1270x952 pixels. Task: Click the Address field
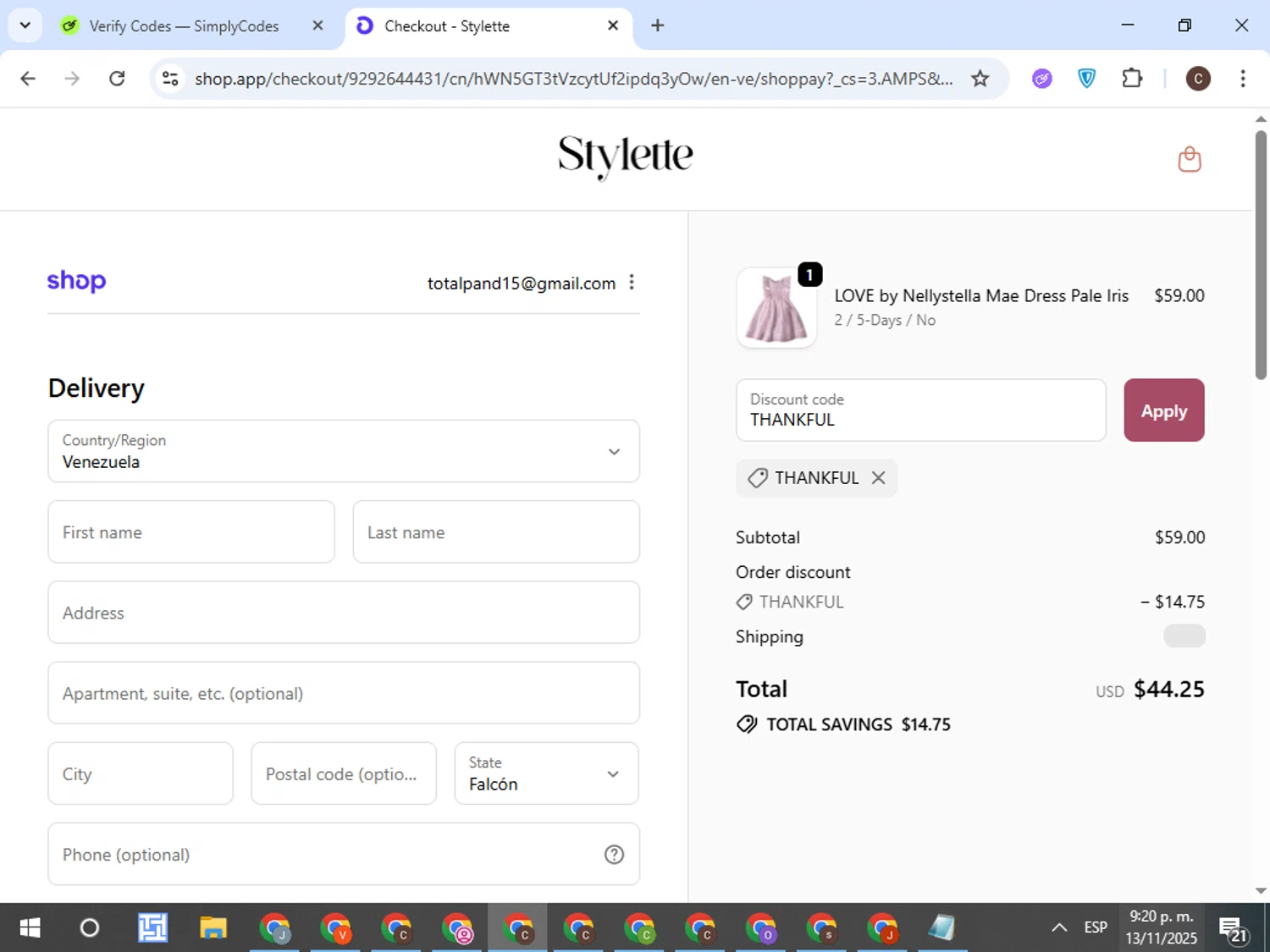coord(344,612)
